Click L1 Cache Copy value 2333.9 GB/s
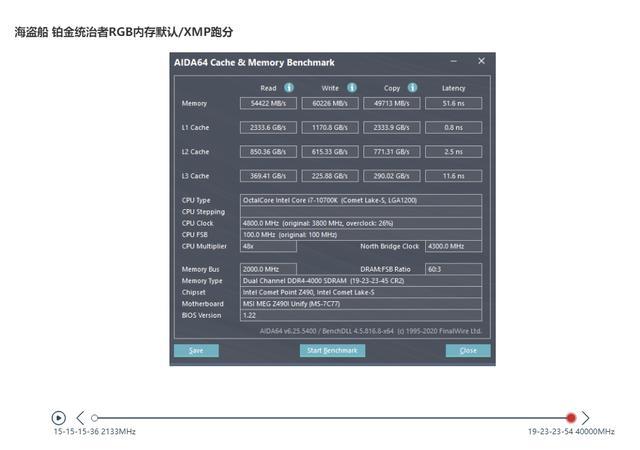Viewport: 640px width, 450px height. (x=391, y=127)
